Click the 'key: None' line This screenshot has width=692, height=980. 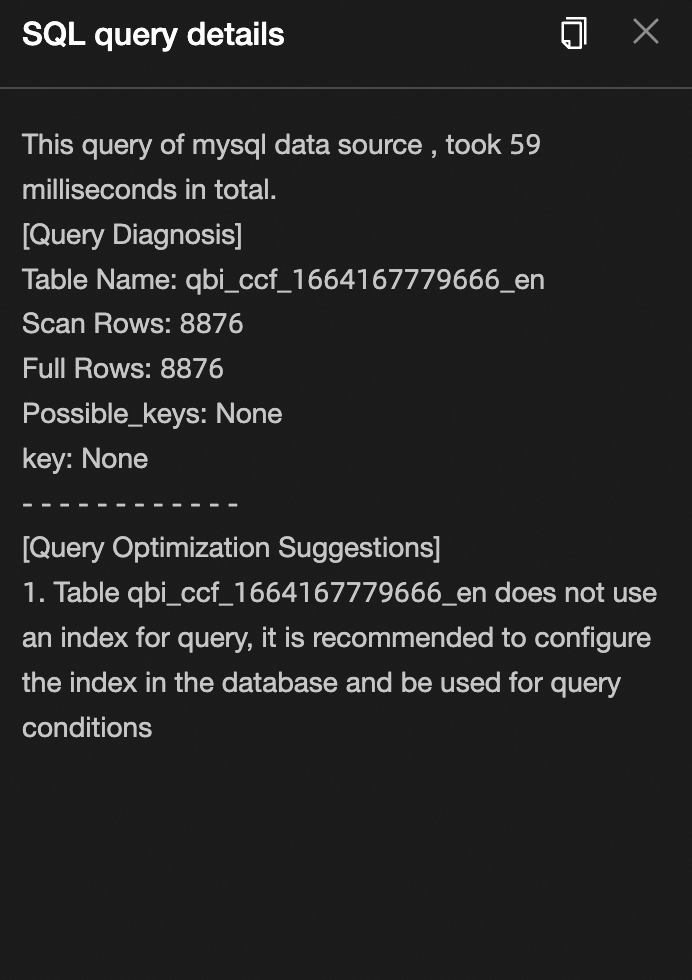[x=85, y=459]
